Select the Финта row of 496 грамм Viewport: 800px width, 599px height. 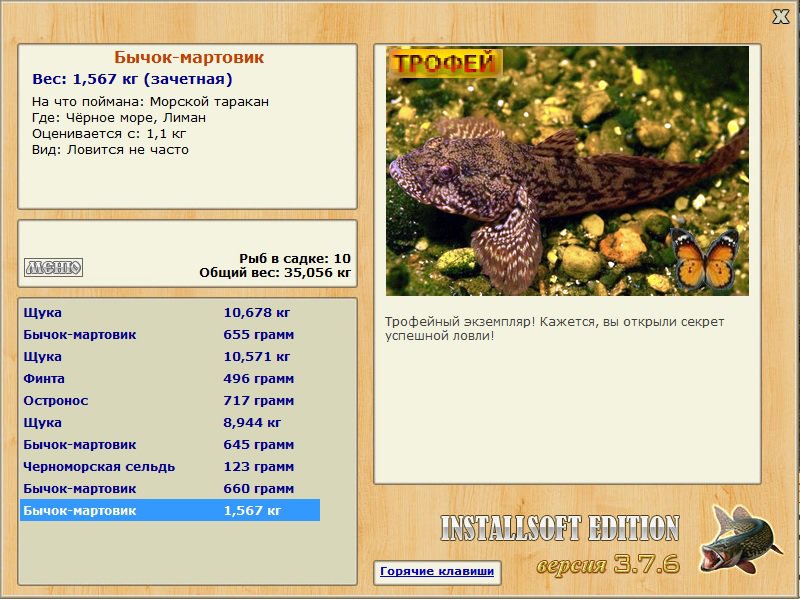tap(170, 378)
